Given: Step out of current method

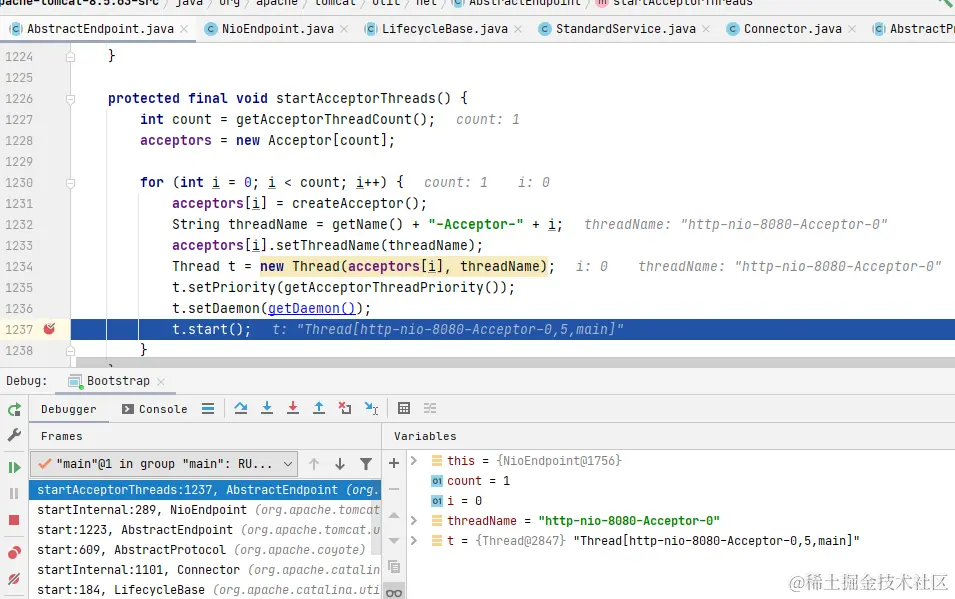Looking at the screenshot, I should pos(319,408).
